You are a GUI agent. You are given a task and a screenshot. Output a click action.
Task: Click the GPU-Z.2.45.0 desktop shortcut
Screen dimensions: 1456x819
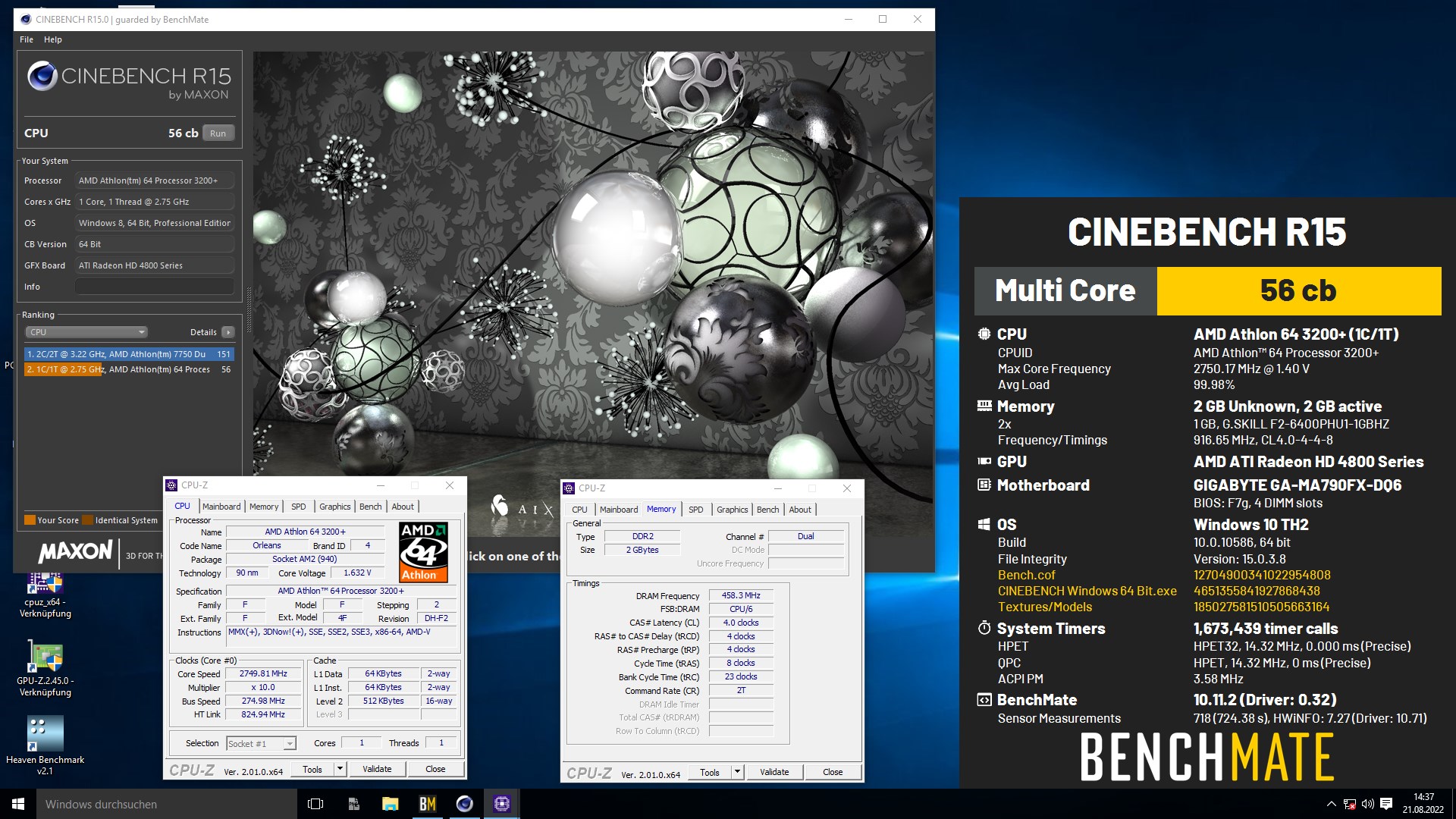(45, 668)
